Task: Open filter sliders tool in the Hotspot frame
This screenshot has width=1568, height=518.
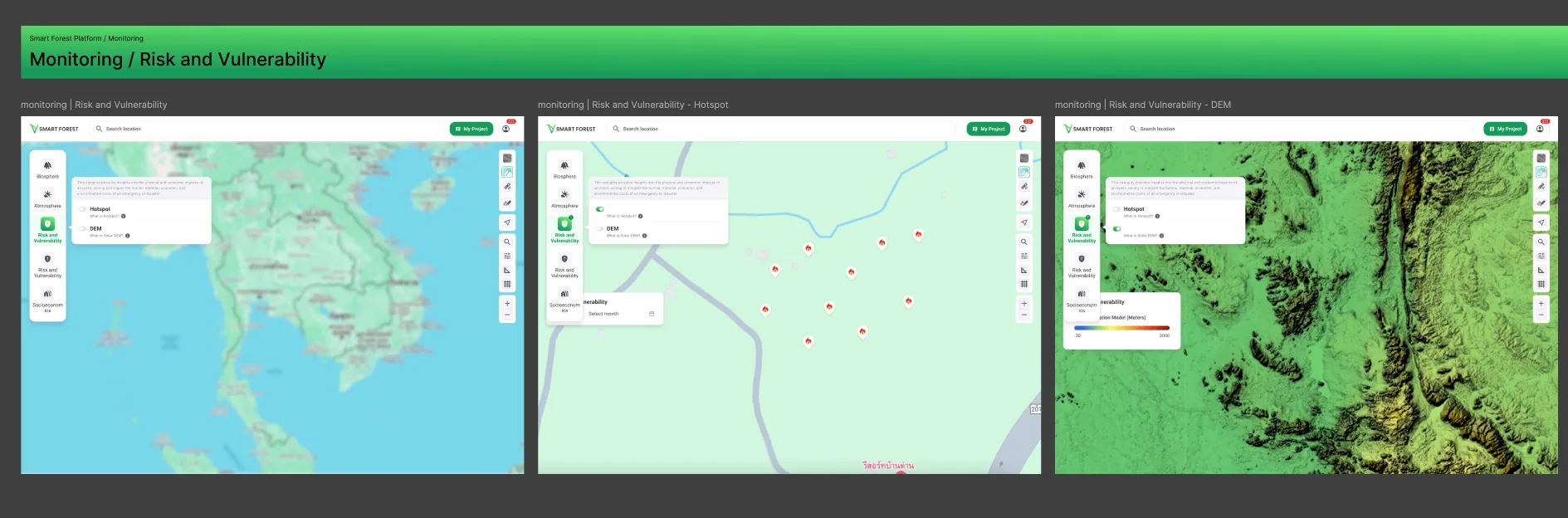Action: click(x=1024, y=256)
